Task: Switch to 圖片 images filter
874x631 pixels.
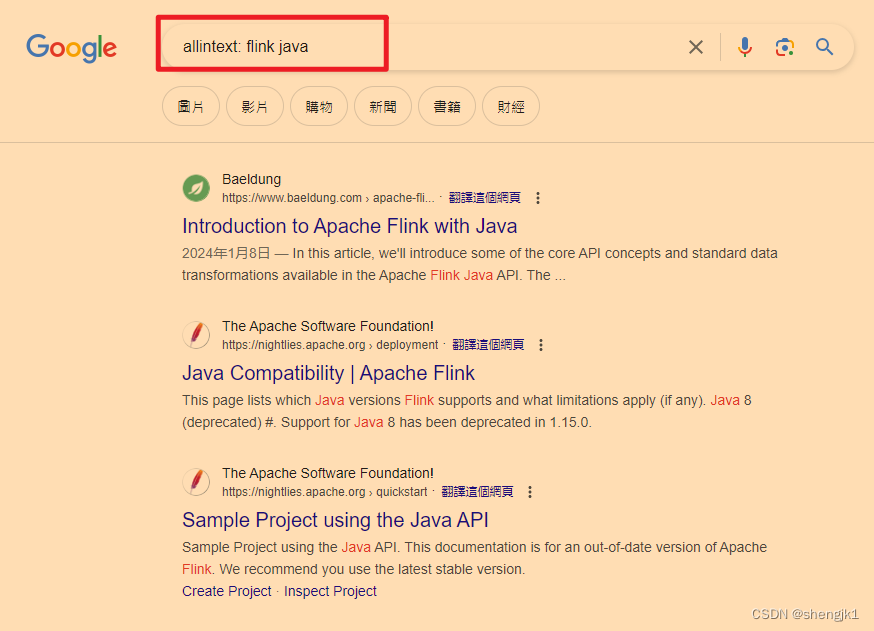Action: [x=191, y=106]
